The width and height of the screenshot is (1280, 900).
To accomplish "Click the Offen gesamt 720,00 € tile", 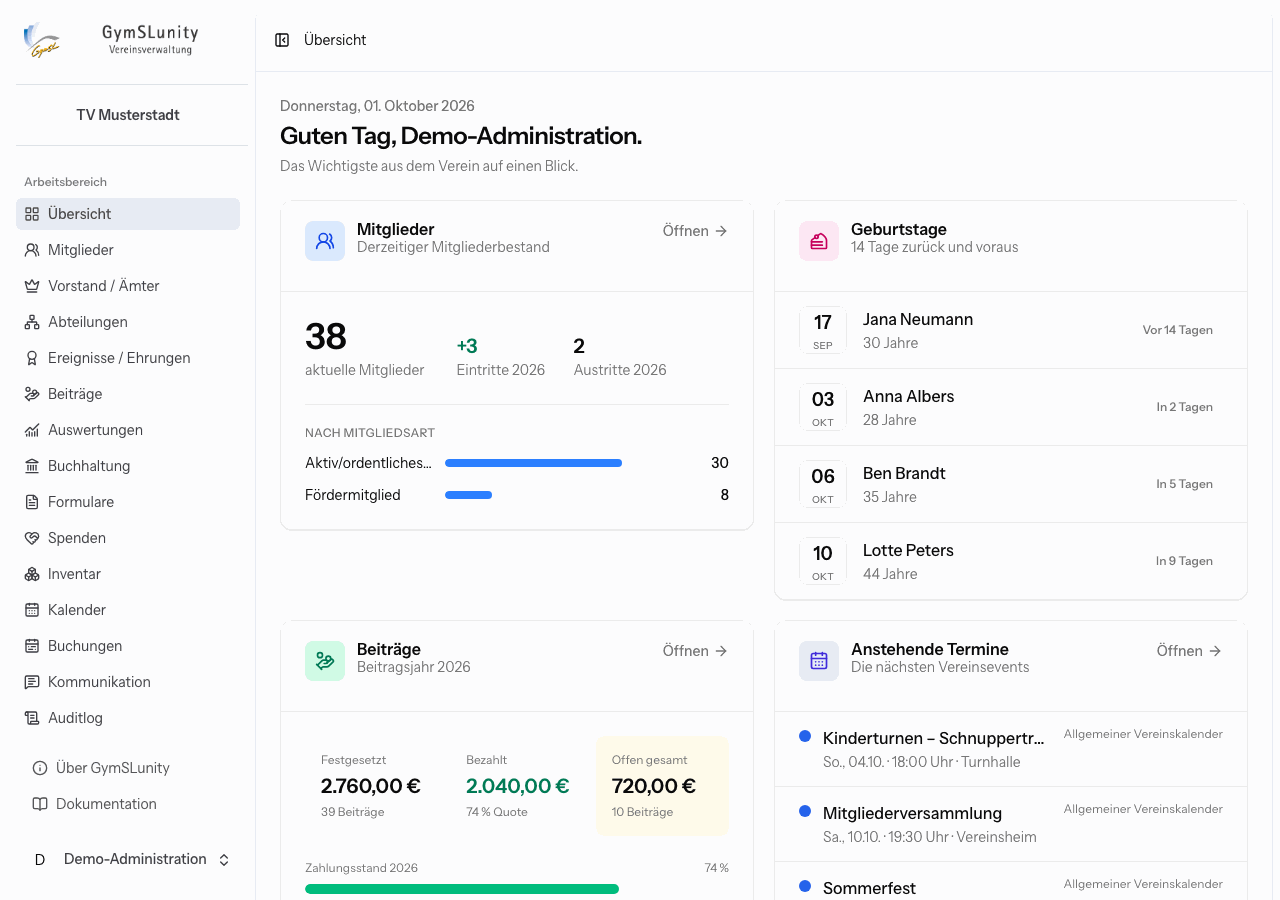I will (662, 786).
